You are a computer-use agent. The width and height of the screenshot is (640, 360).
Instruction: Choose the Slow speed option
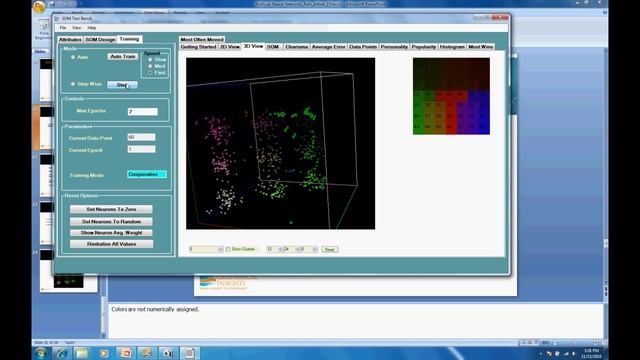[x=150, y=60]
